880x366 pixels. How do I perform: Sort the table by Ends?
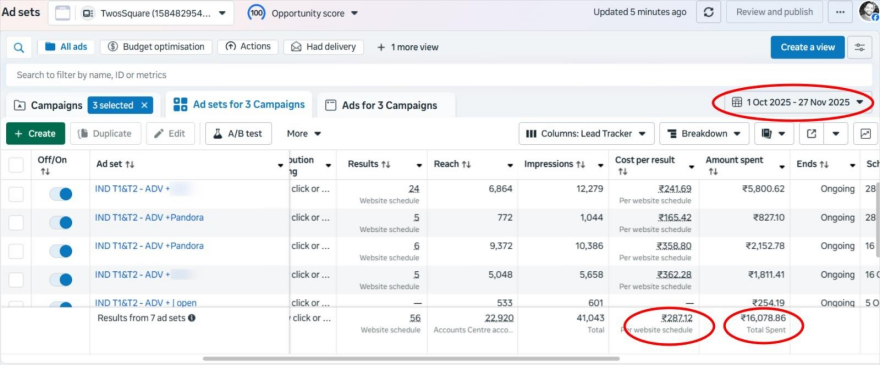pos(824,164)
